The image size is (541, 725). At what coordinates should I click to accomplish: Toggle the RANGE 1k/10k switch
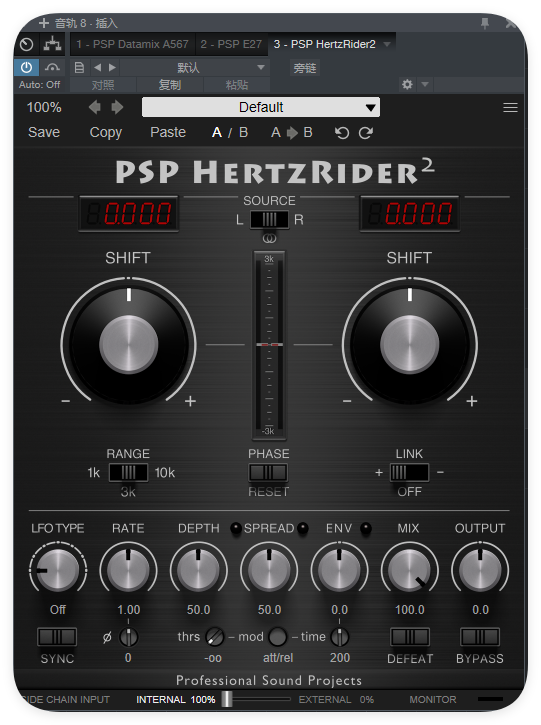click(129, 473)
